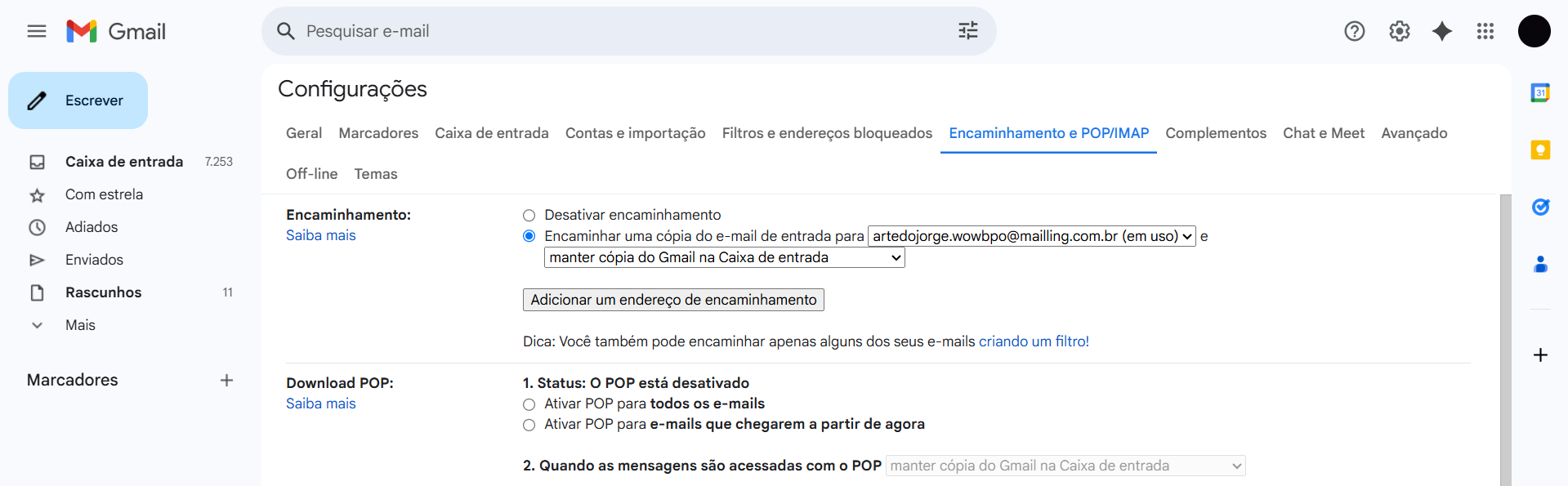1568x486 pixels.
Task: Open Google Tasks side panel icon
Action: 1540,207
